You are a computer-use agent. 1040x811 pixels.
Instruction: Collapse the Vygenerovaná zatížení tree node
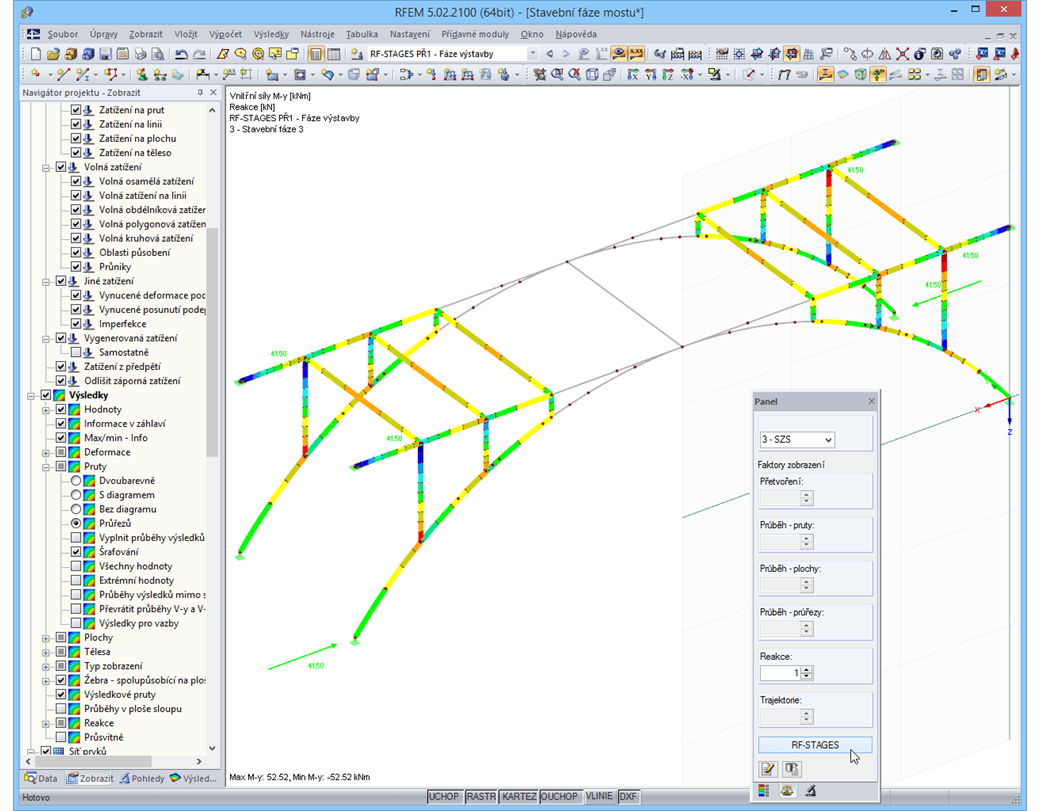(46, 339)
